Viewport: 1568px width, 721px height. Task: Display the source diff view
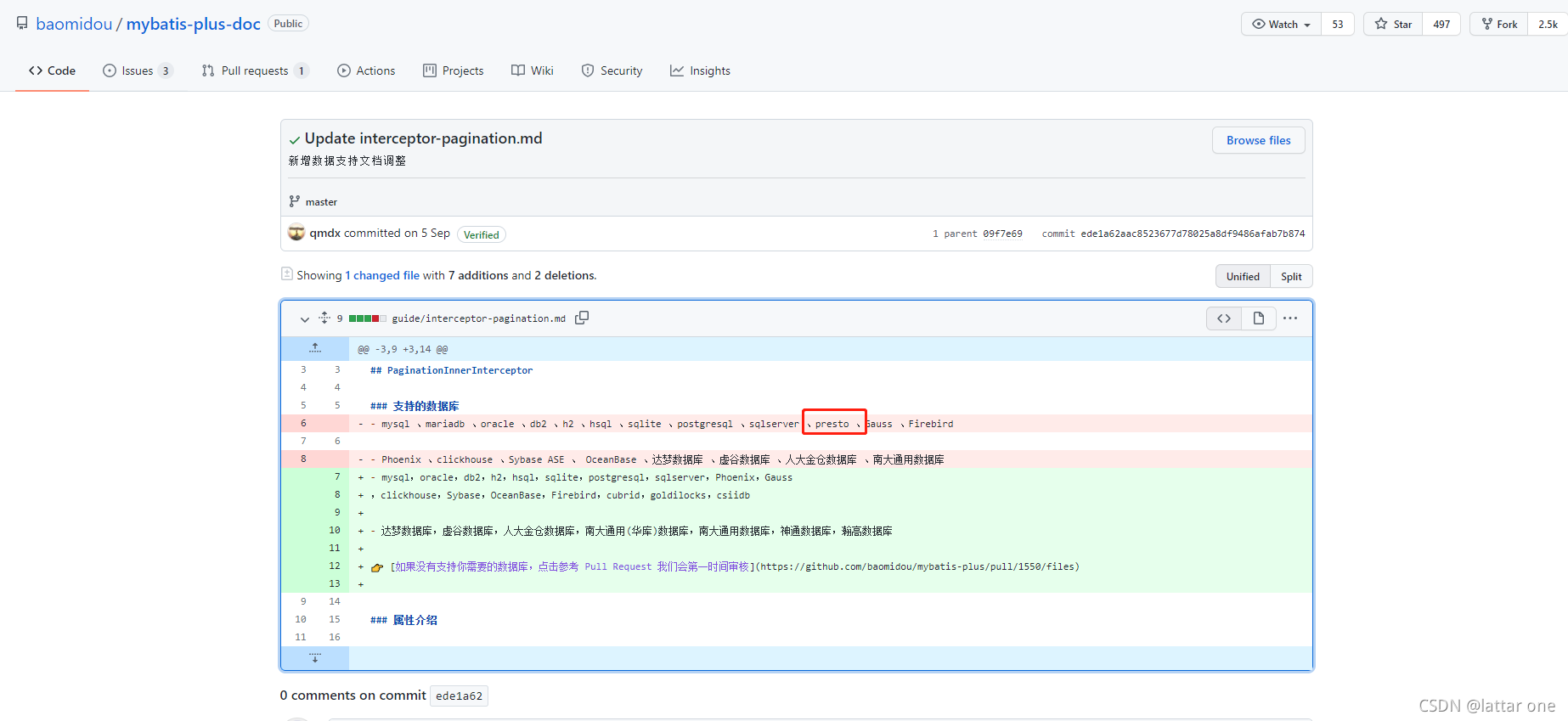1224,318
